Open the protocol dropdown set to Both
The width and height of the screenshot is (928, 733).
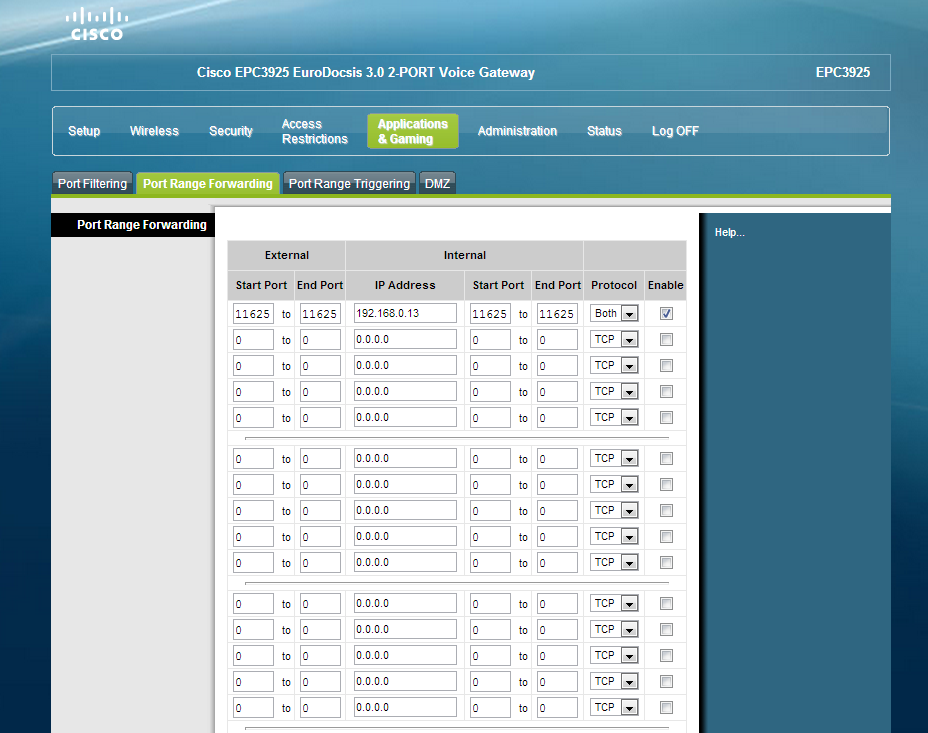pos(614,313)
